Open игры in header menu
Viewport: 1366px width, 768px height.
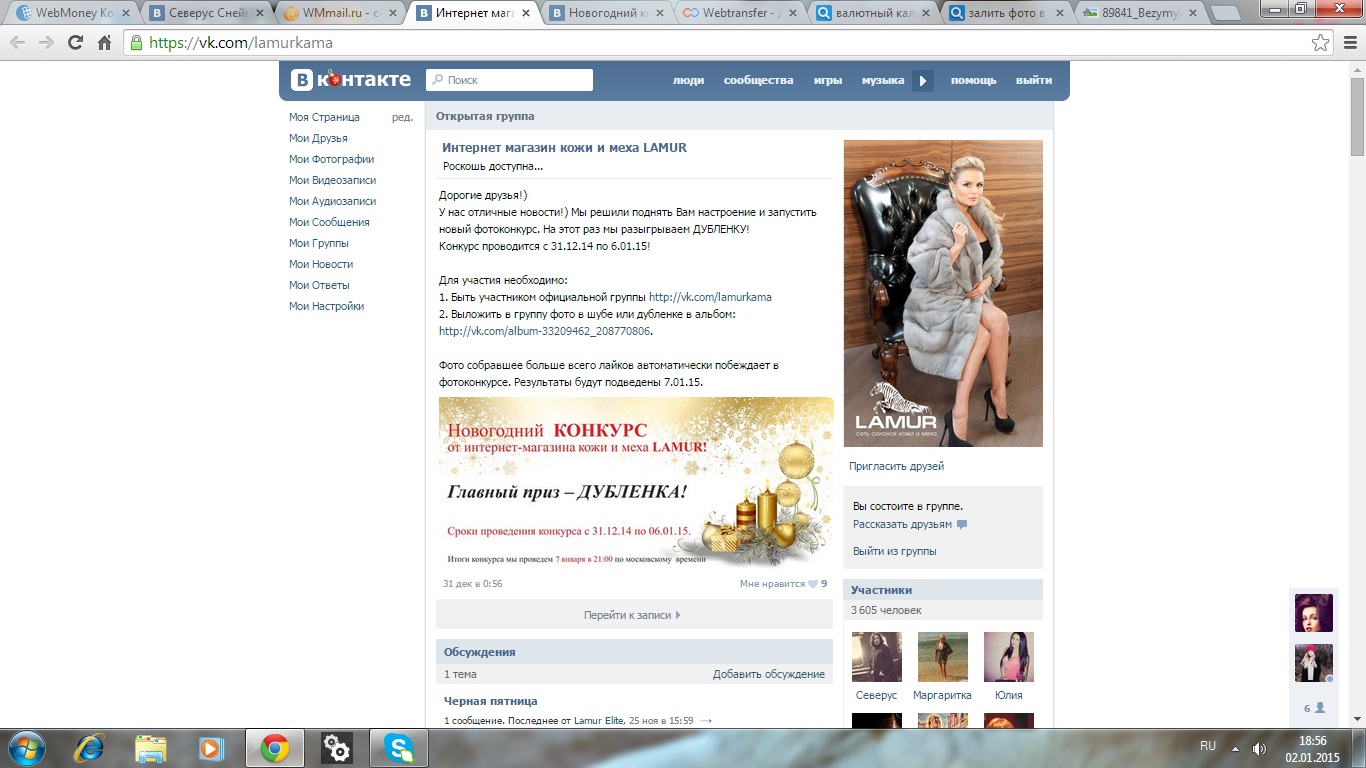(x=828, y=80)
